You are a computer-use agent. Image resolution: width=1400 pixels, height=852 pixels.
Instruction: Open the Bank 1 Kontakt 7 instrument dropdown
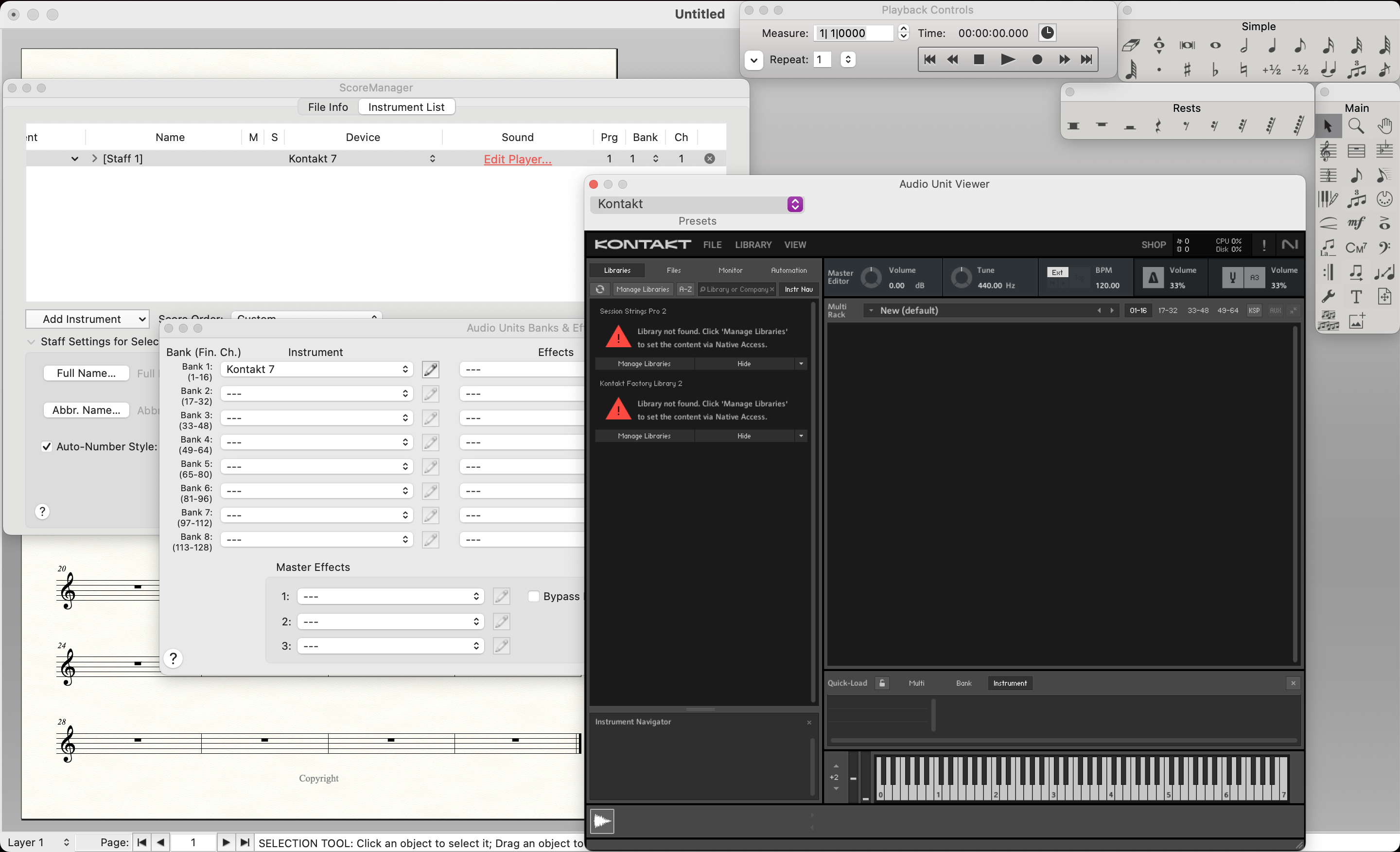pyautogui.click(x=316, y=370)
